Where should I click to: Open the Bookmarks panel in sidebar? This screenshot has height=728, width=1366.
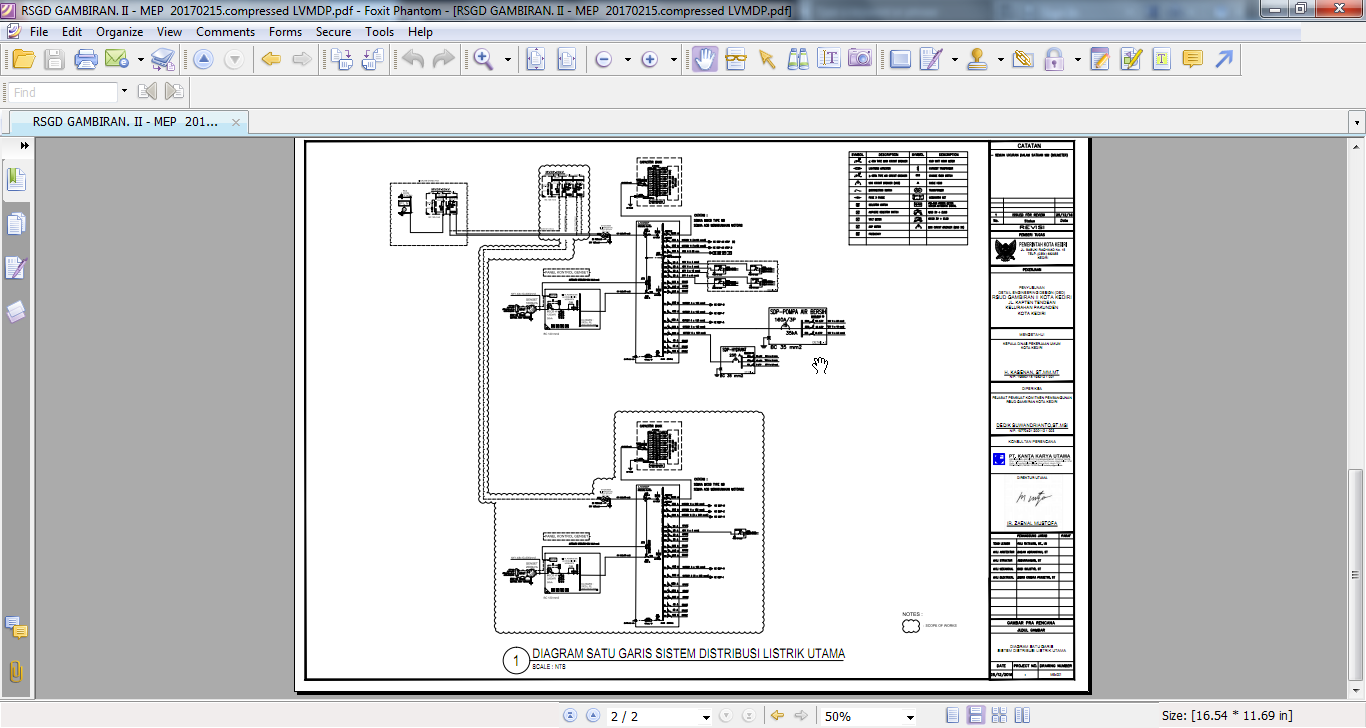(16, 180)
